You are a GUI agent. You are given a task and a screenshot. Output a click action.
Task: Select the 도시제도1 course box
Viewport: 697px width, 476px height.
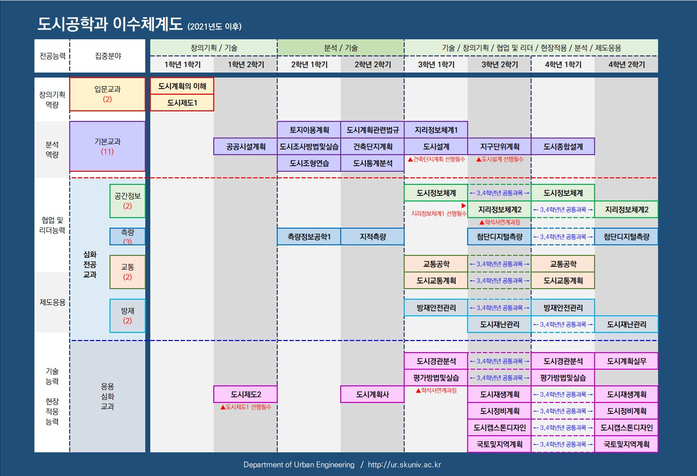(x=182, y=102)
